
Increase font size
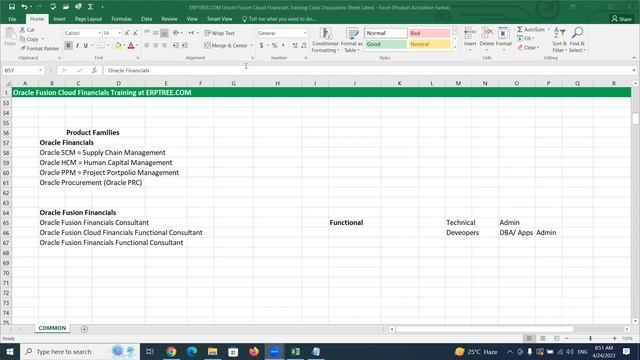(127, 33)
